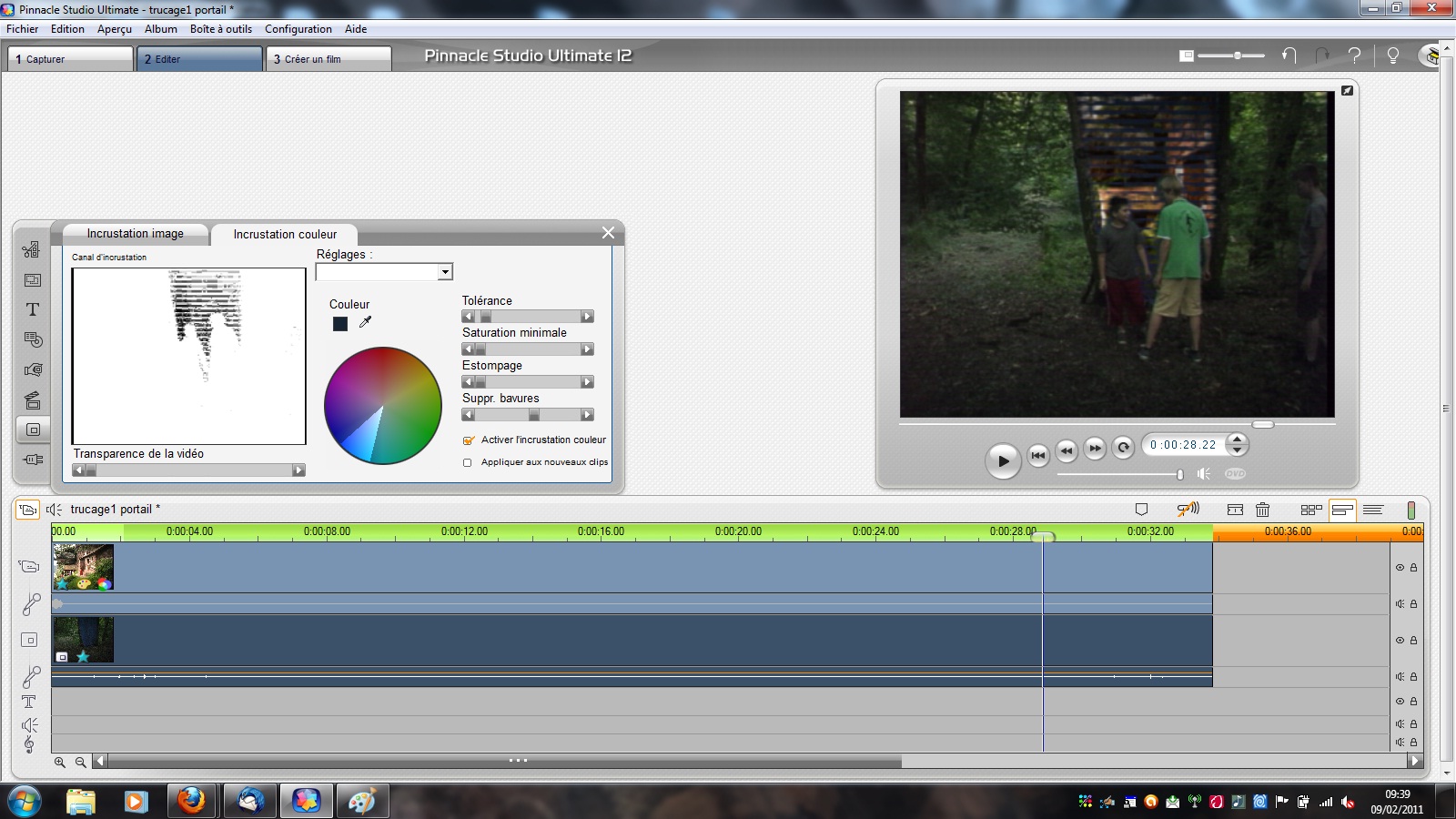Select picture-in-picture and chroma key tool
Image resolution: width=1456 pixels, height=819 pixels.
coord(33,430)
